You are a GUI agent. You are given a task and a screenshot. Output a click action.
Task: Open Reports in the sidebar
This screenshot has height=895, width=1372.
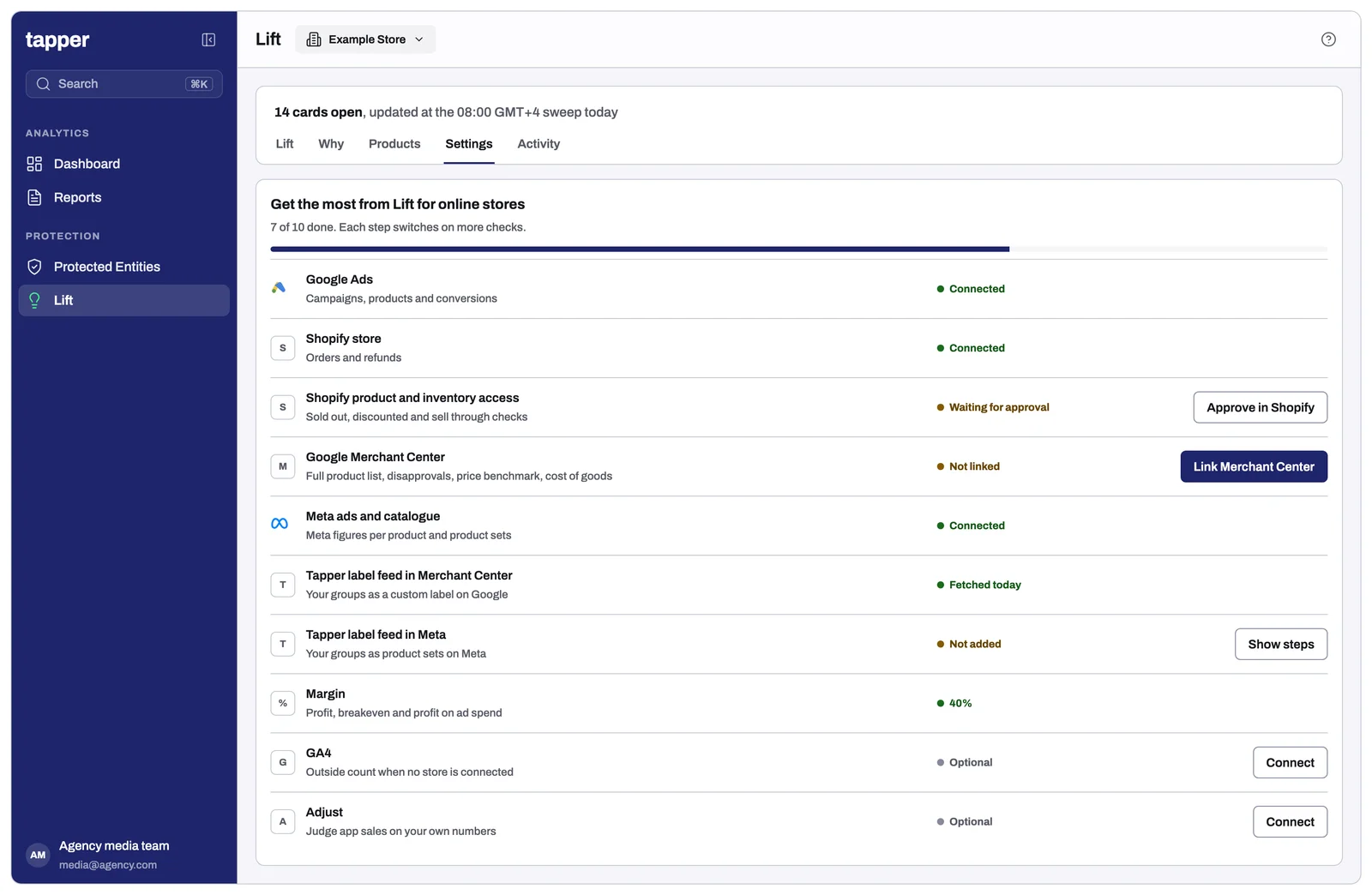click(x=124, y=197)
